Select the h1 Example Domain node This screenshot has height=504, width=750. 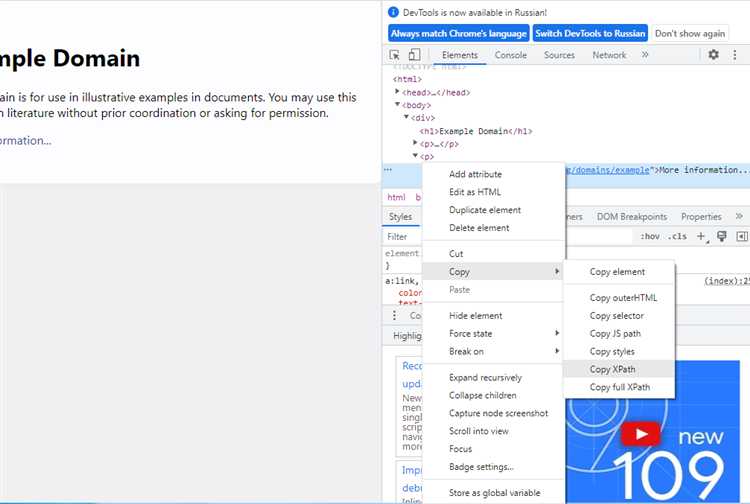tap(475, 131)
